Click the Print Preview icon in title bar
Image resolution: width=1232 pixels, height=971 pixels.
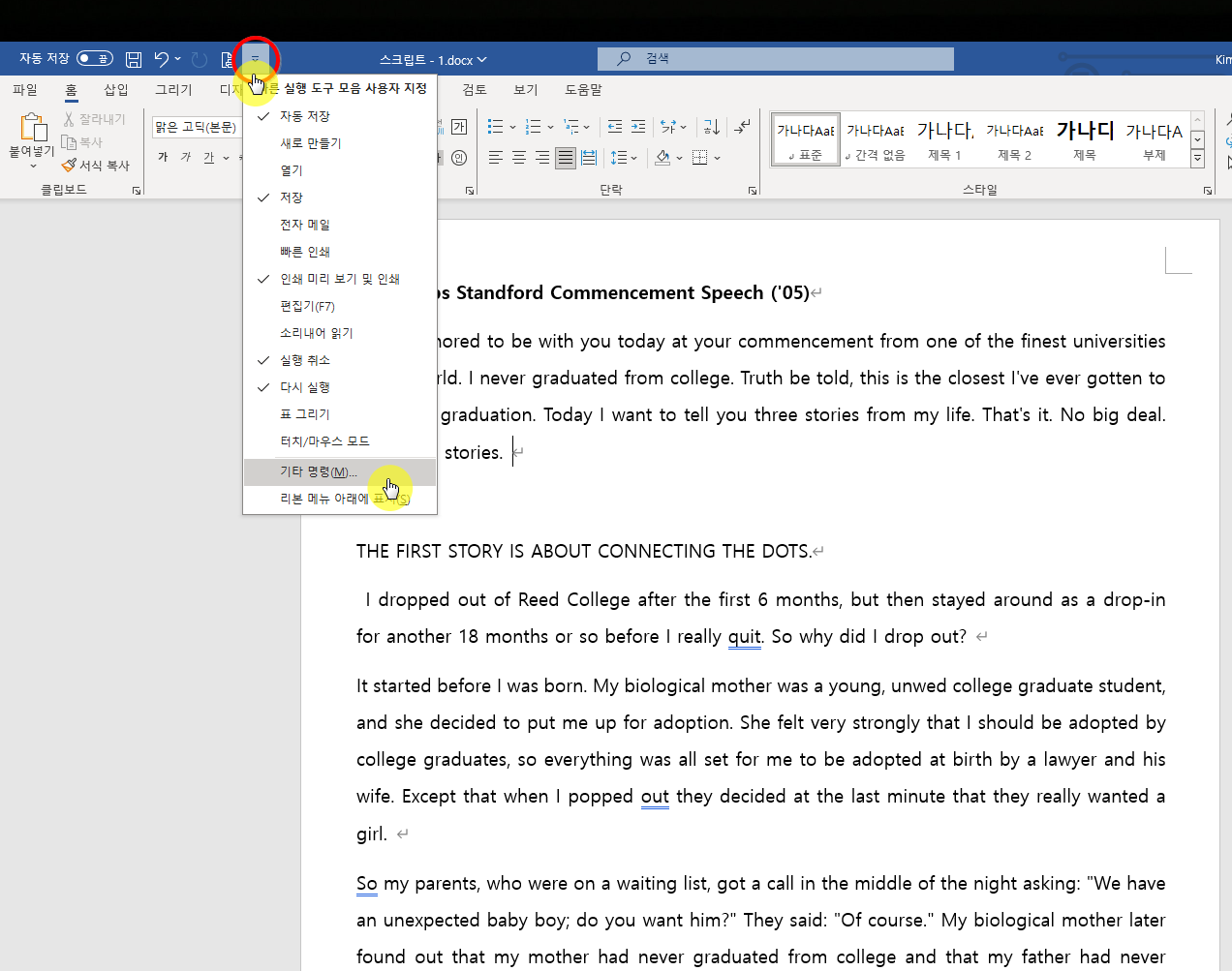point(228,59)
